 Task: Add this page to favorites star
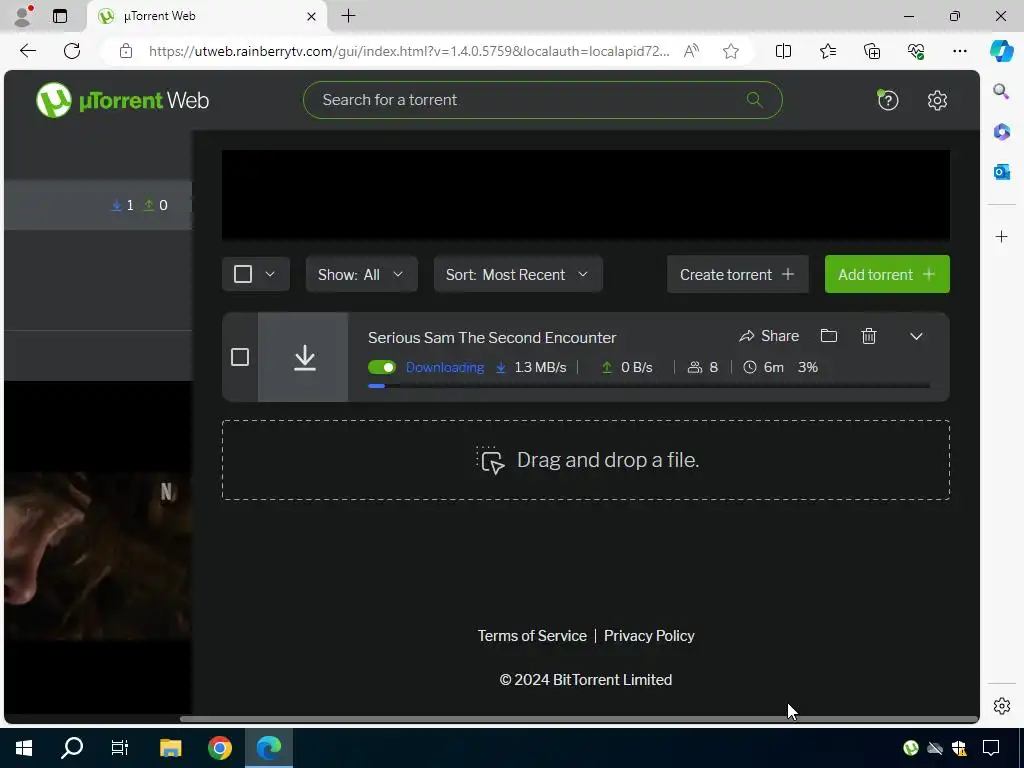click(x=731, y=51)
